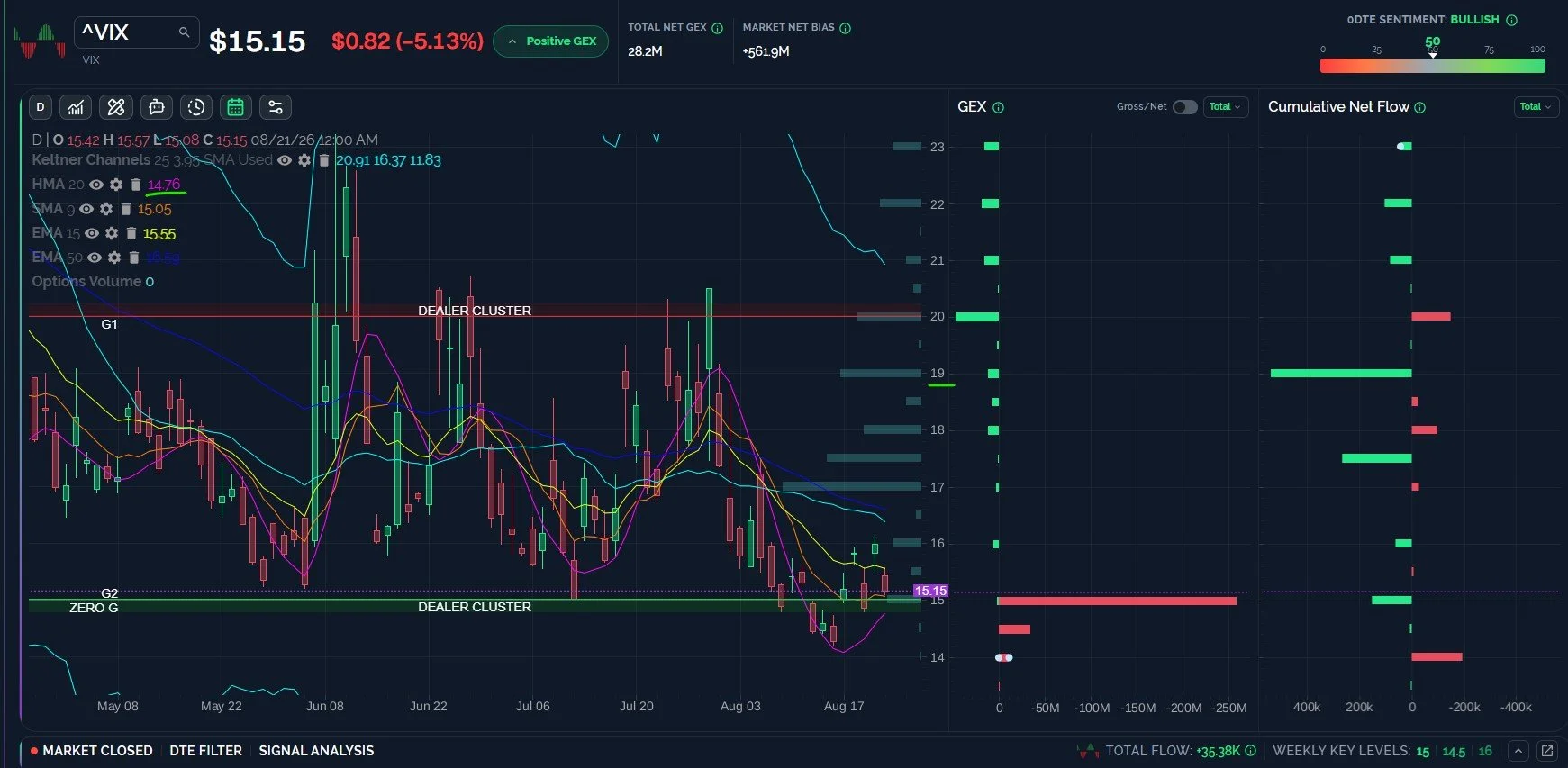Delete the Keltner Channels indicator
Viewport: 1568px width, 768px height.
(x=324, y=160)
